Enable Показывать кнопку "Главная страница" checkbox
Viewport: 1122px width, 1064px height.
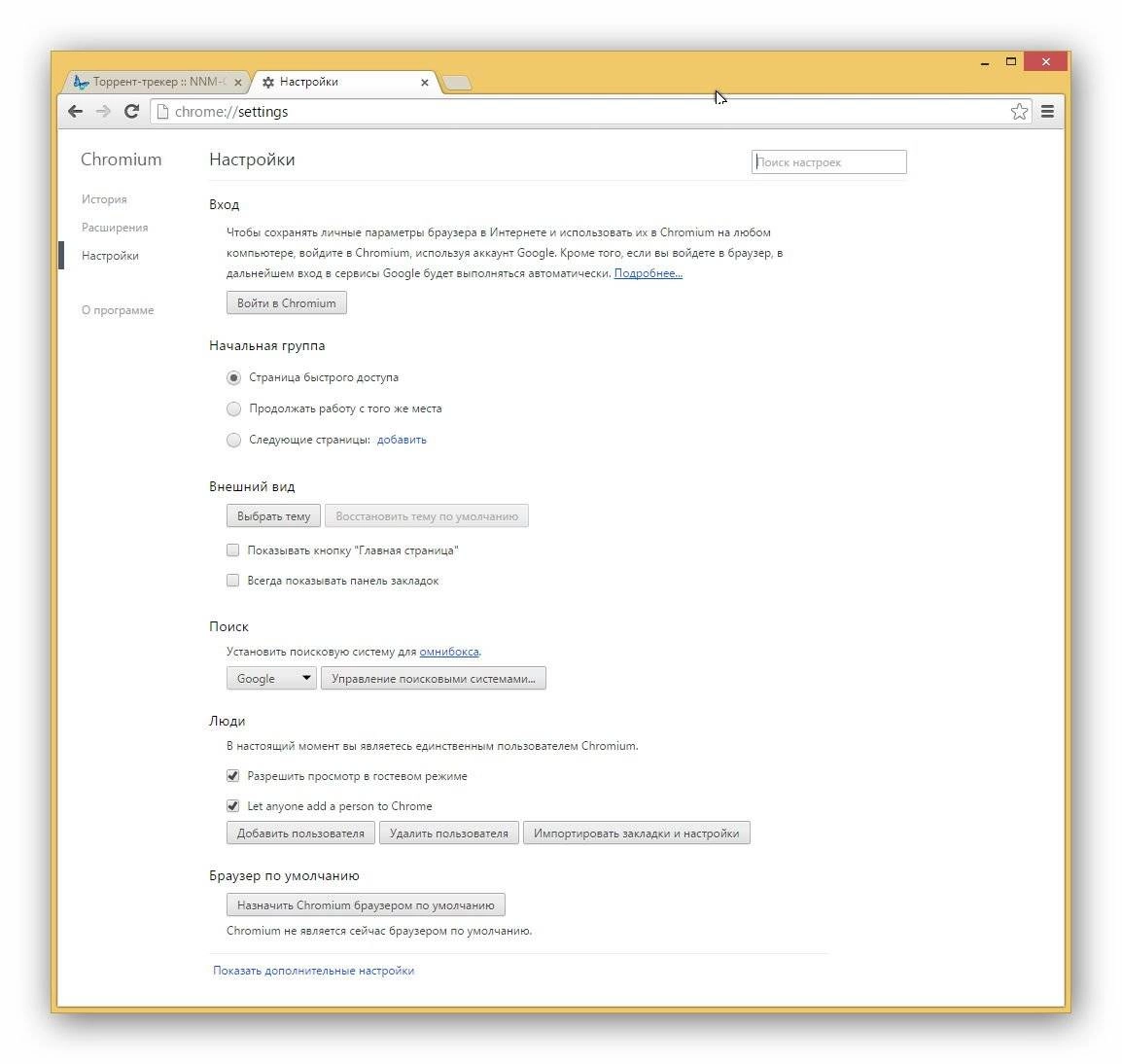[232, 550]
